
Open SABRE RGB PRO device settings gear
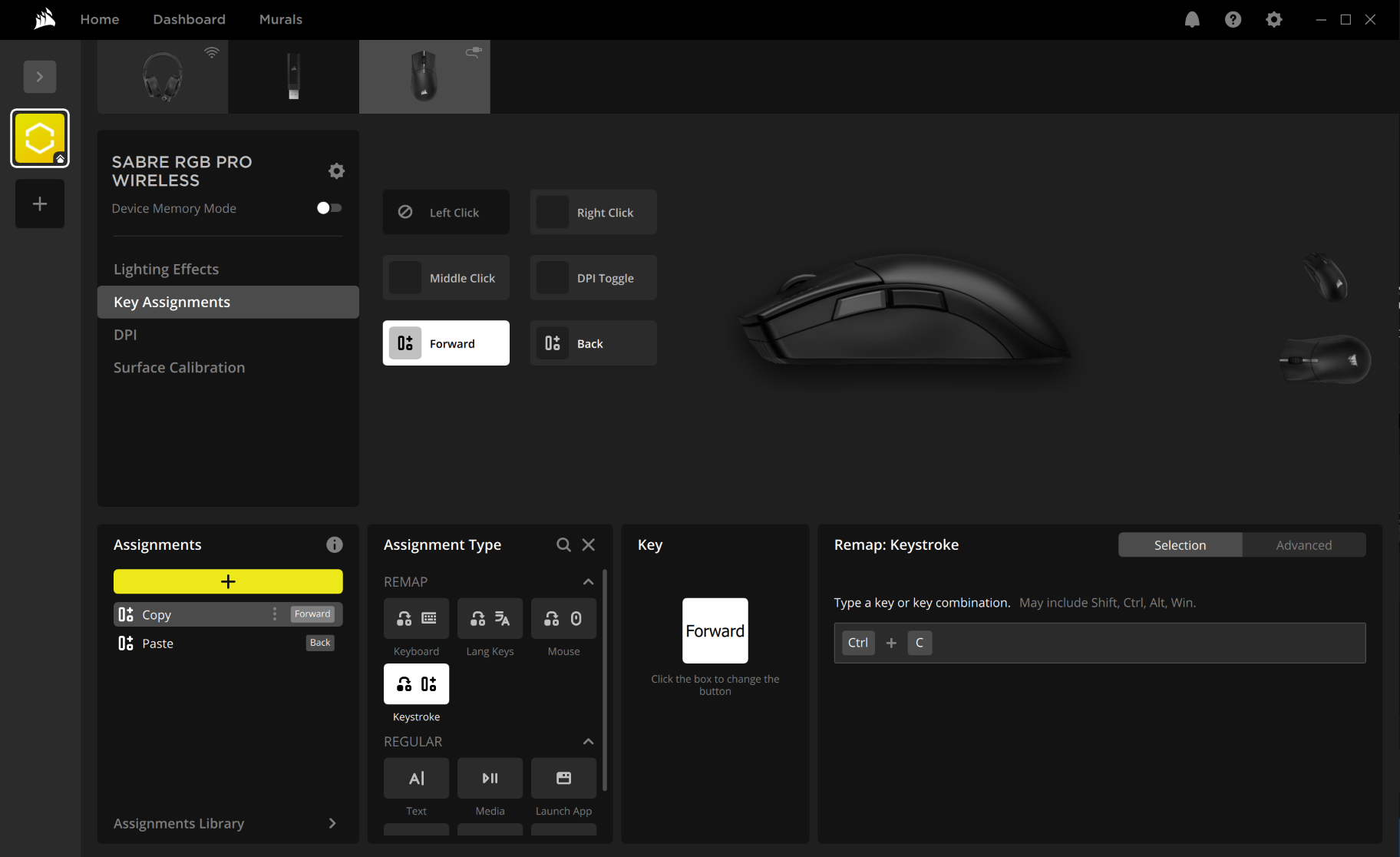click(x=336, y=170)
